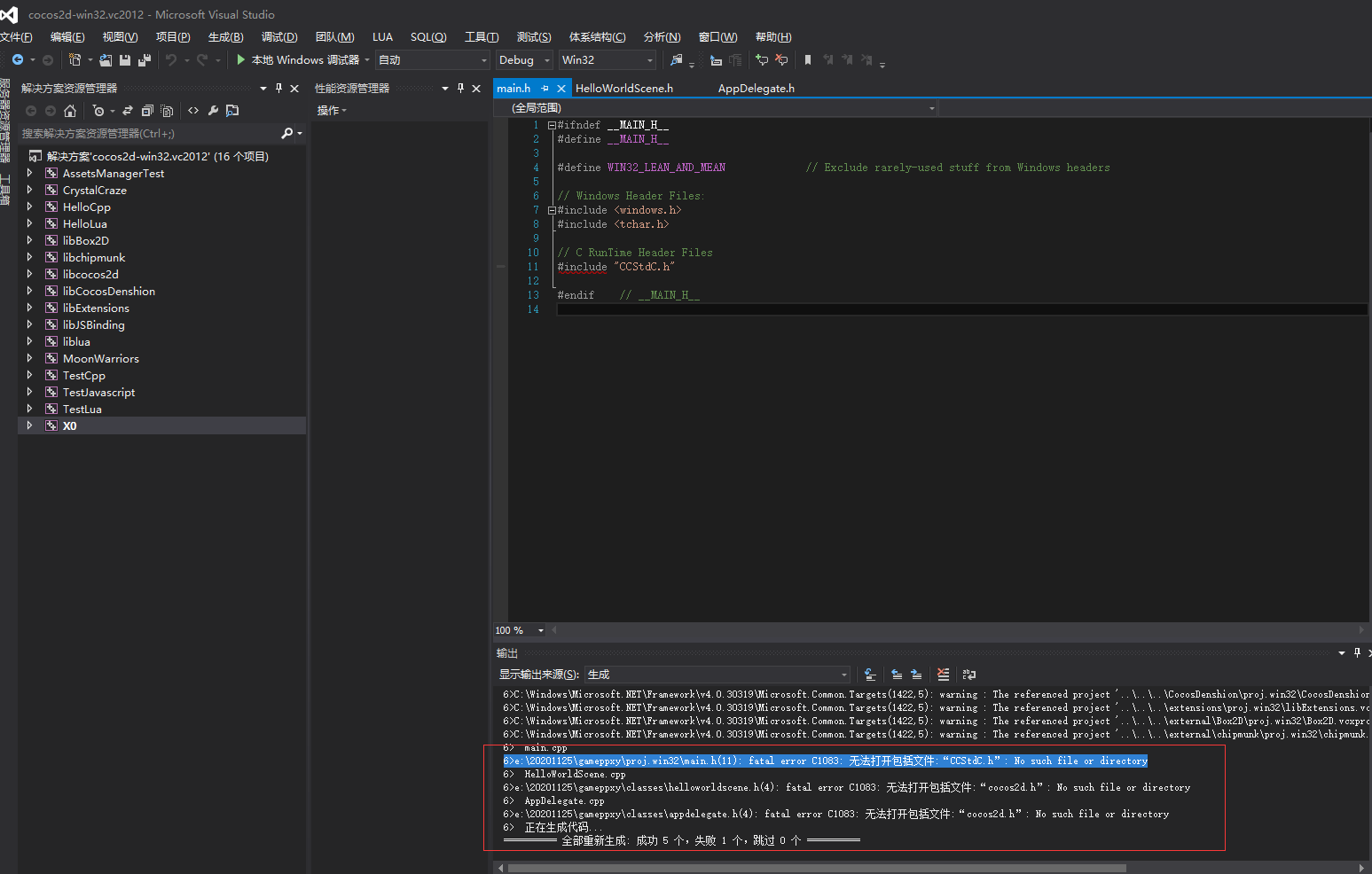The image size is (1372, 874).
Task: Open the LUA menu
Action: pos(382,37)
